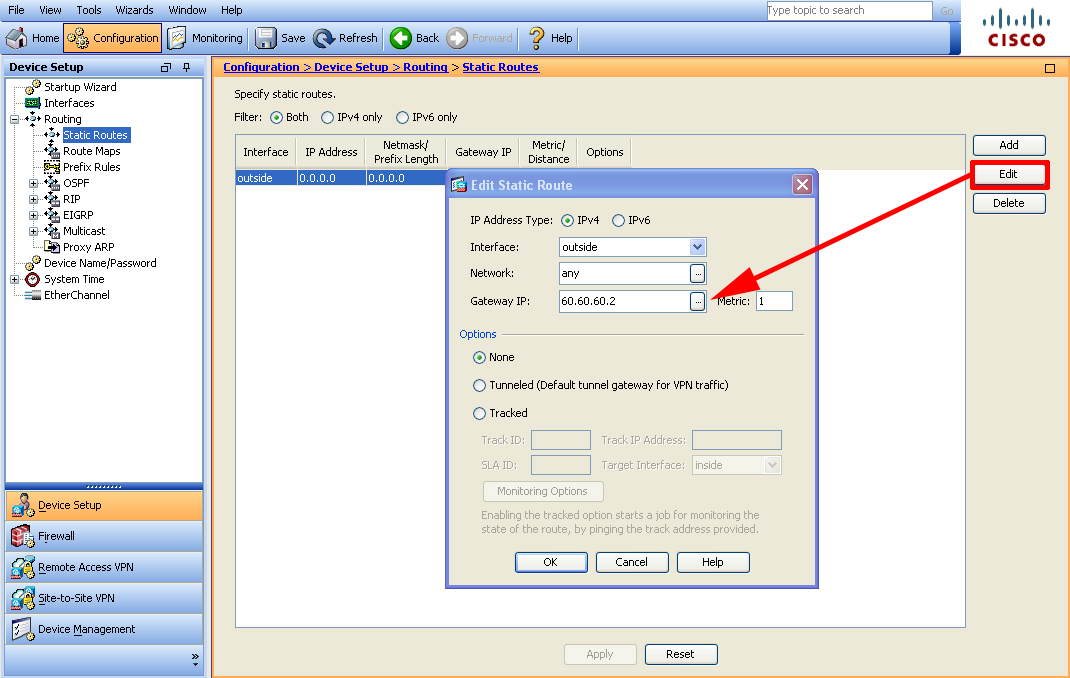Click the Add static route button
Image resolution: width=1070 pixels, height=678 pixels.
[x=1009, y=145]
